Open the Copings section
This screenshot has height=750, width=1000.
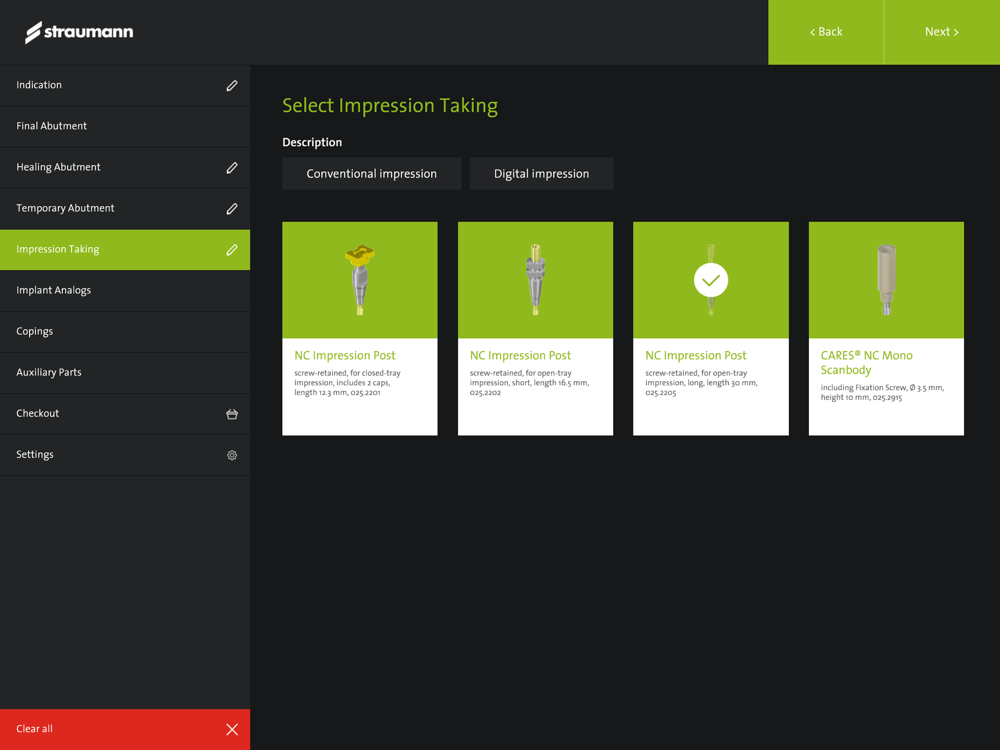point(125,332)
